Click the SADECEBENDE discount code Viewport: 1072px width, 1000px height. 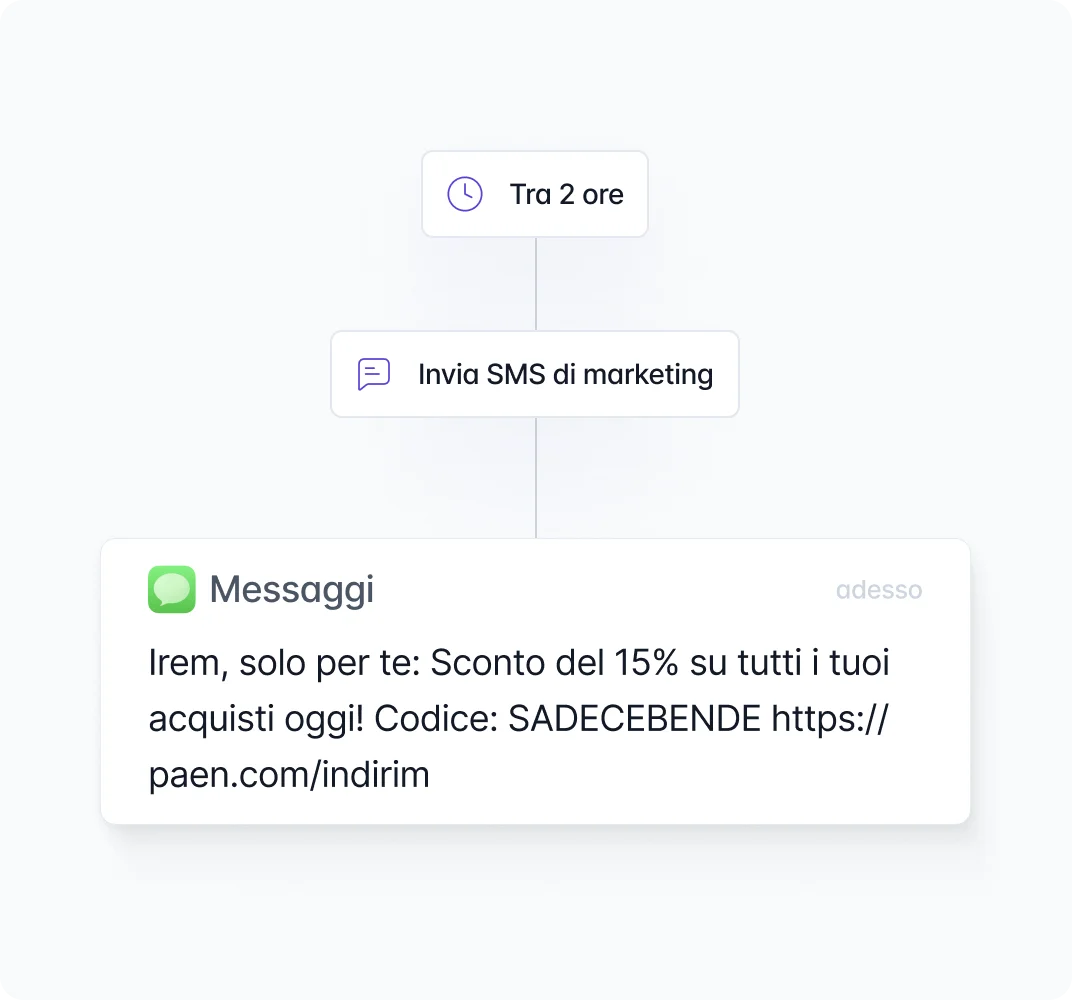pos(634,719)
